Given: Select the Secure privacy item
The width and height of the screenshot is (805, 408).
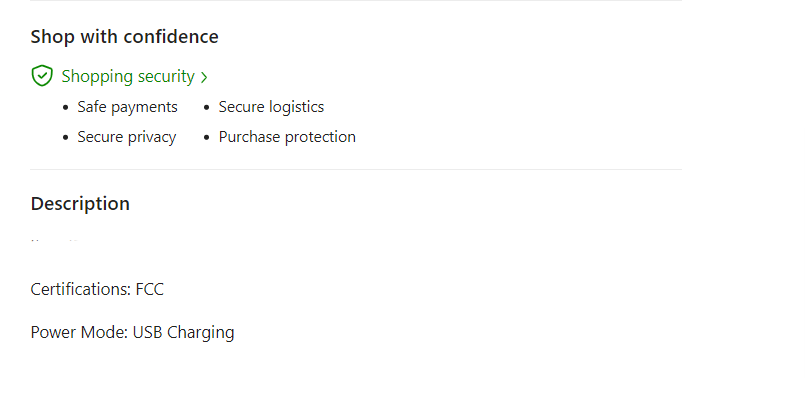Looking at the screenshot, I should [x=126, y=137].
